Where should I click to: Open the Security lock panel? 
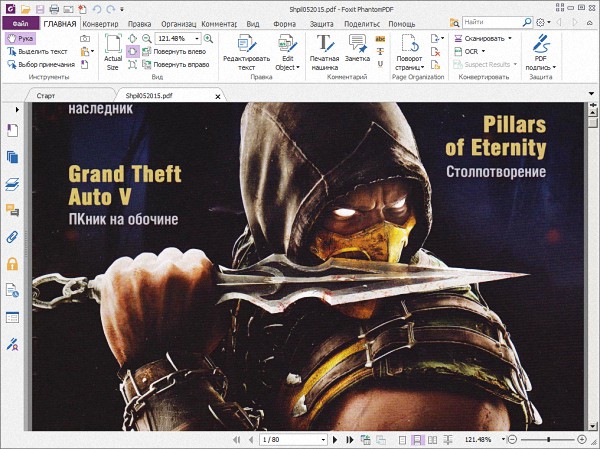[x=12, y=264]
